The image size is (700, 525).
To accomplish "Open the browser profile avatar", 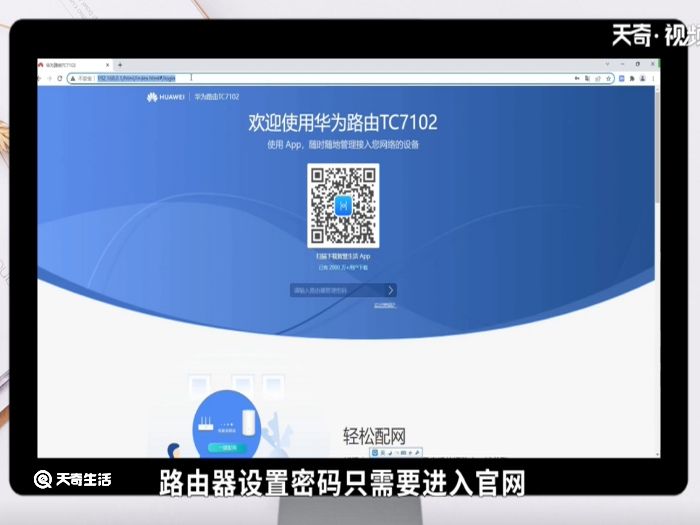I will [643, 79].
